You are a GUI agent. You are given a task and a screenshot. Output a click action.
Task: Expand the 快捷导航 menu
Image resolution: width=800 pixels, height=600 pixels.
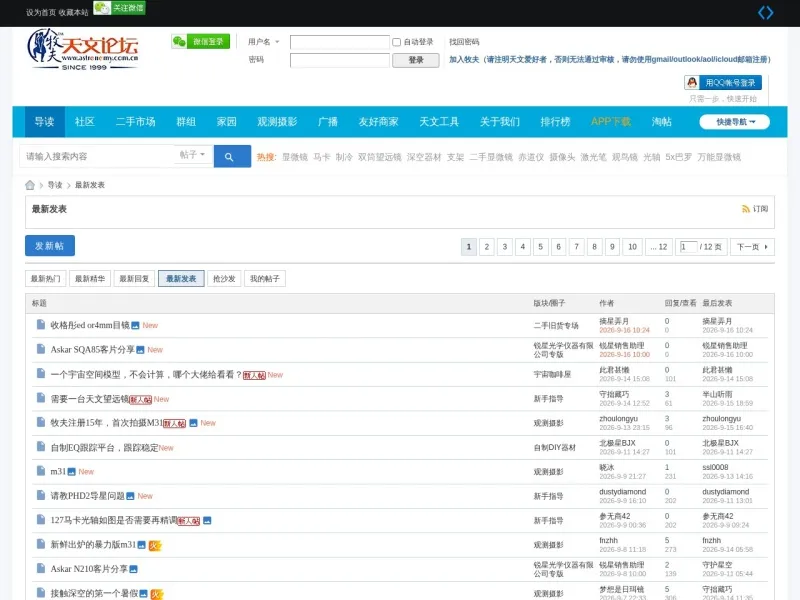735,122
